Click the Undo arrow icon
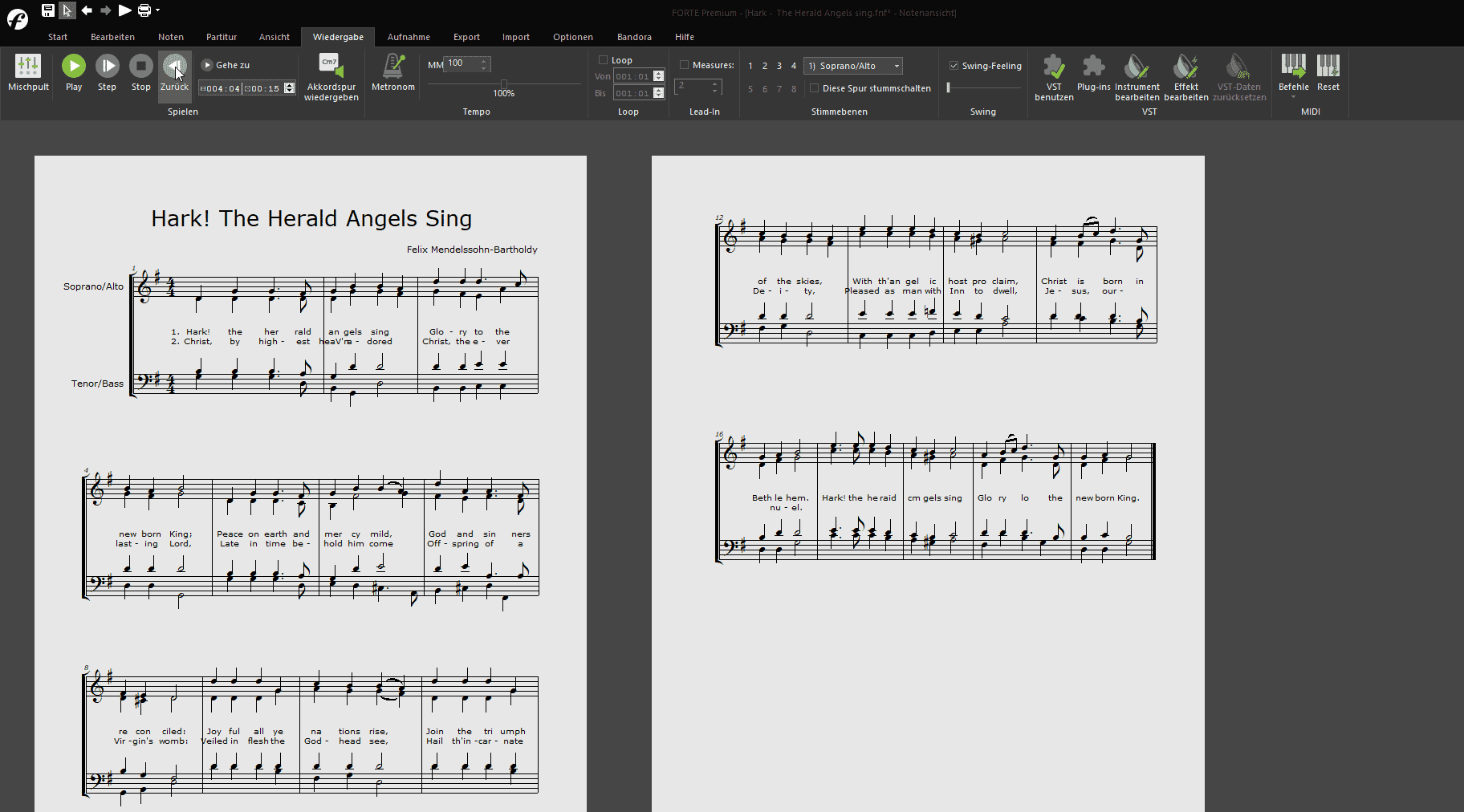This screenshot has width=1464, height=812. tap(87, 10)
